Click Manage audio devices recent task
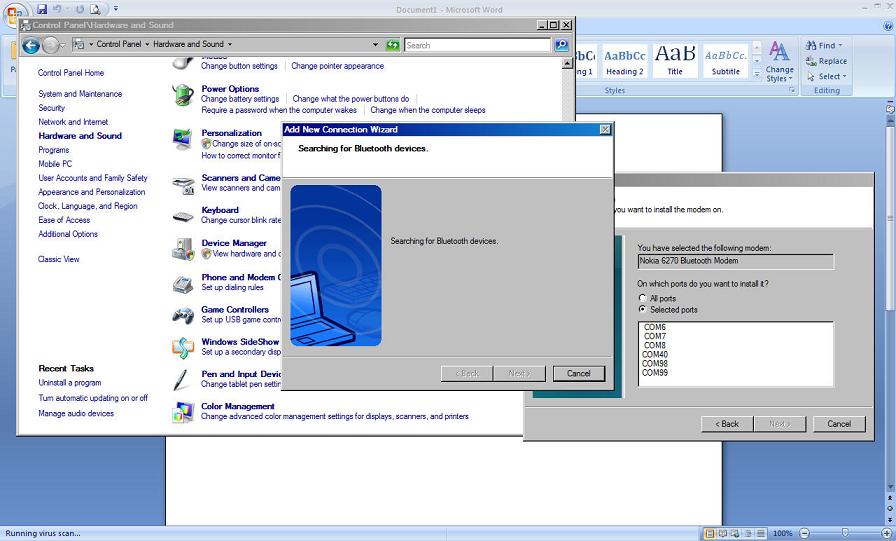The image size is (896, 541). point(76,413)
